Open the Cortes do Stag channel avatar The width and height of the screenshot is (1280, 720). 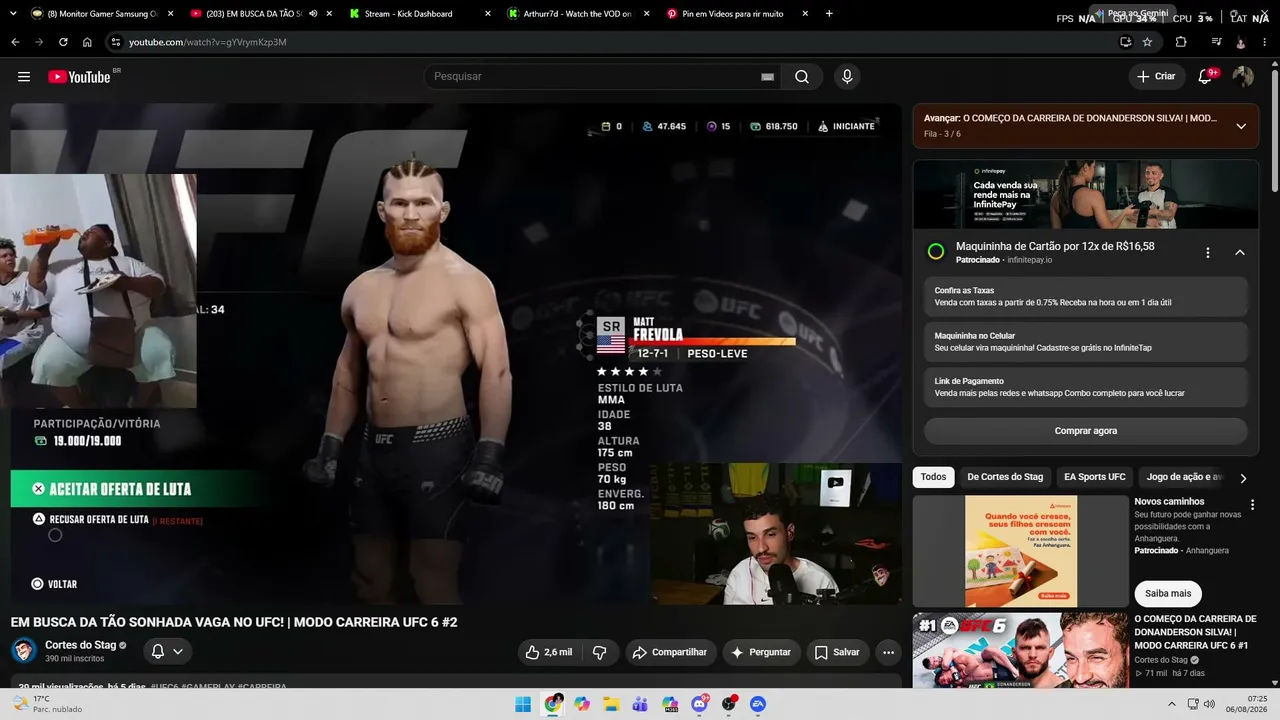pyautogui.click(x=24, y=651)
